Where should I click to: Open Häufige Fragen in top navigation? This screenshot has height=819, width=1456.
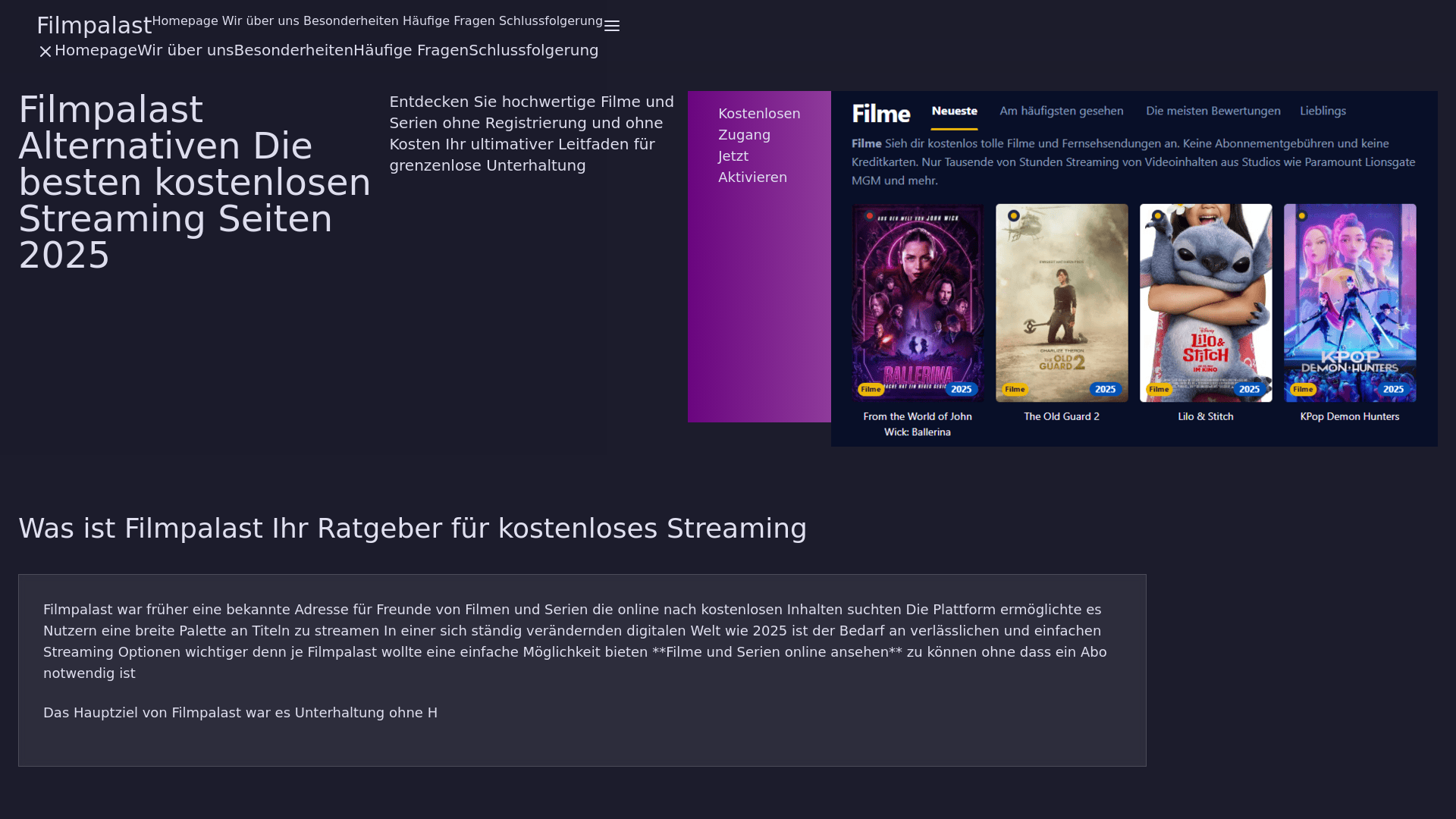[x=449, y=21]
